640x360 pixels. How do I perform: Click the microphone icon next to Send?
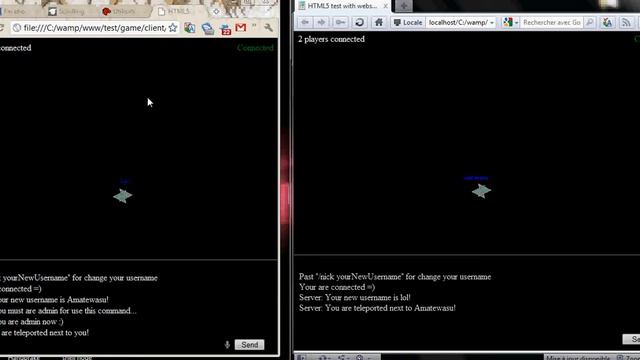point(227,345)
